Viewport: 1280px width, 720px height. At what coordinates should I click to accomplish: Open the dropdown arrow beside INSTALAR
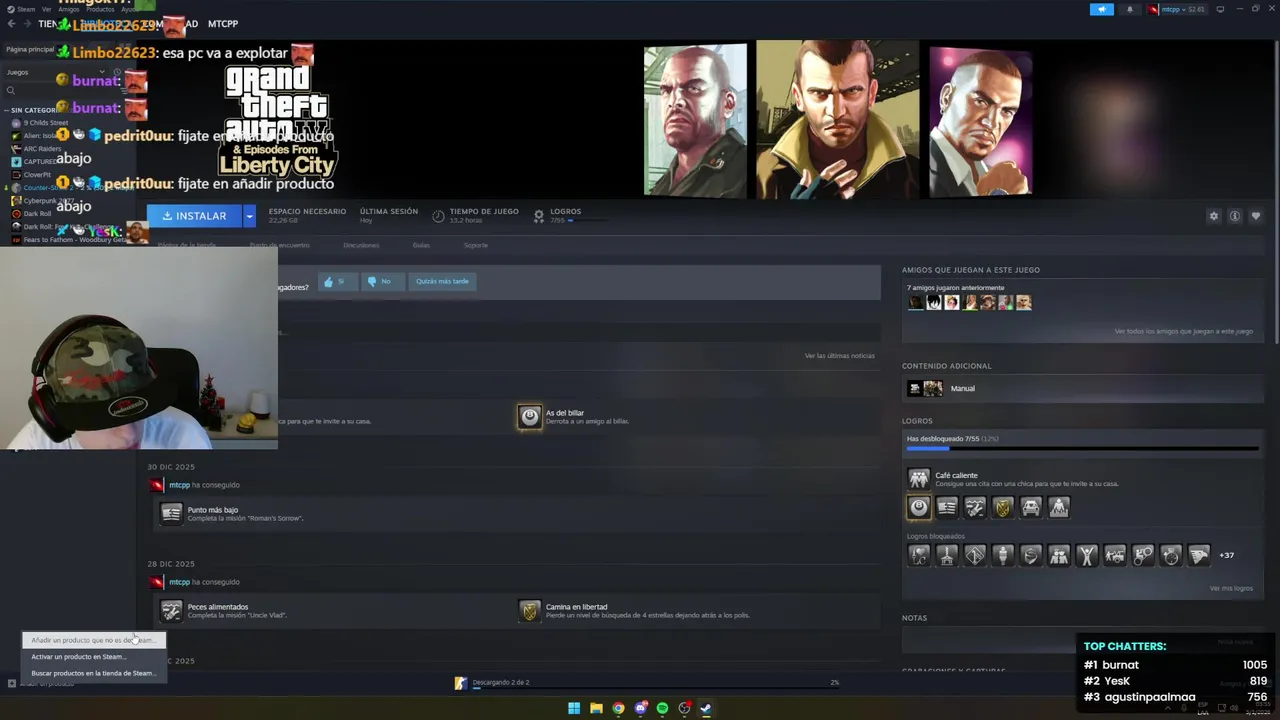(250, 216)
